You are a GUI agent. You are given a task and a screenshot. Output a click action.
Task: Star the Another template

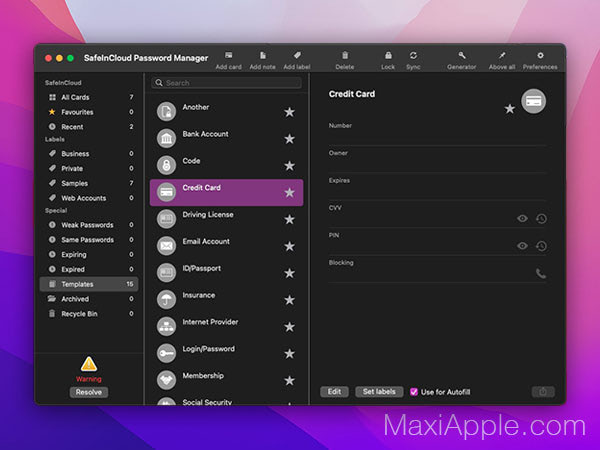coord(289,112)
